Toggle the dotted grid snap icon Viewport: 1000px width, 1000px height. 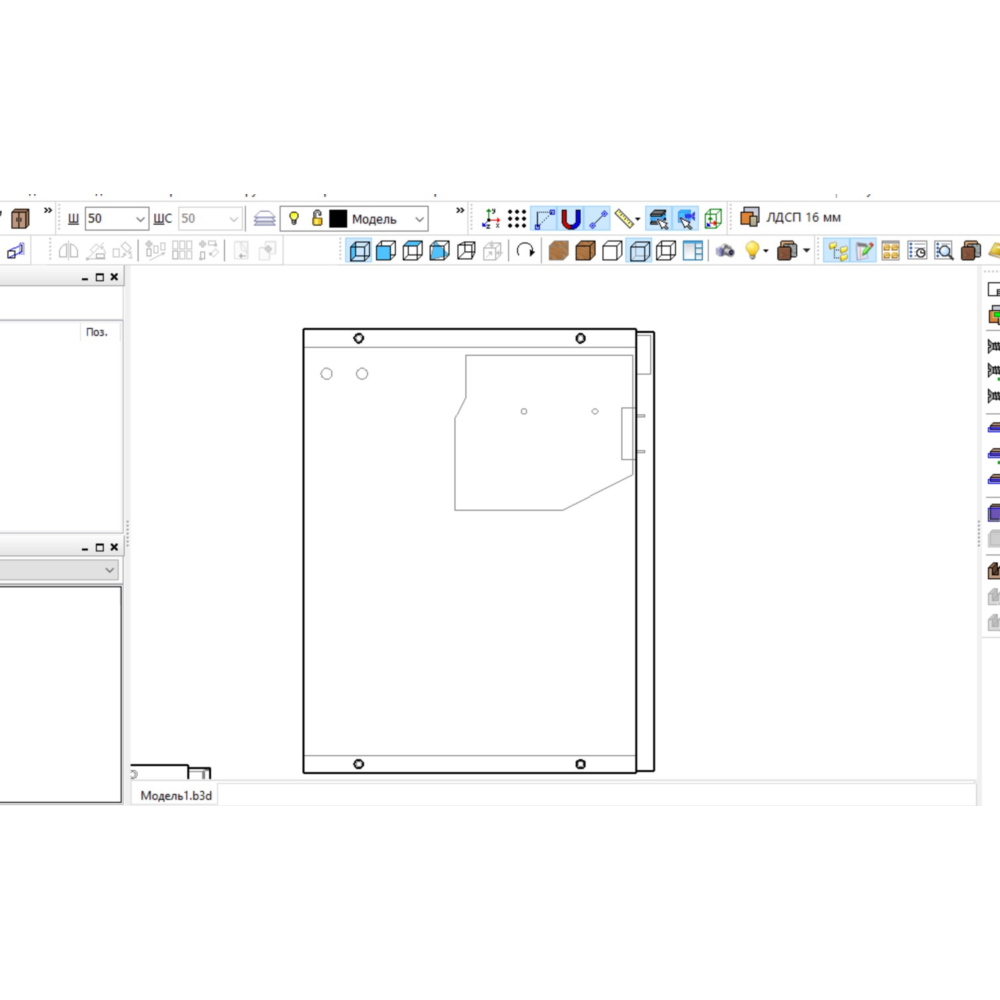[x=516, y=219]
